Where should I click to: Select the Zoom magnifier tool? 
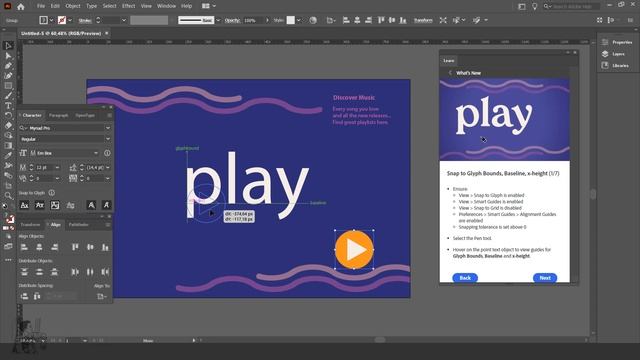click(8, 196)
